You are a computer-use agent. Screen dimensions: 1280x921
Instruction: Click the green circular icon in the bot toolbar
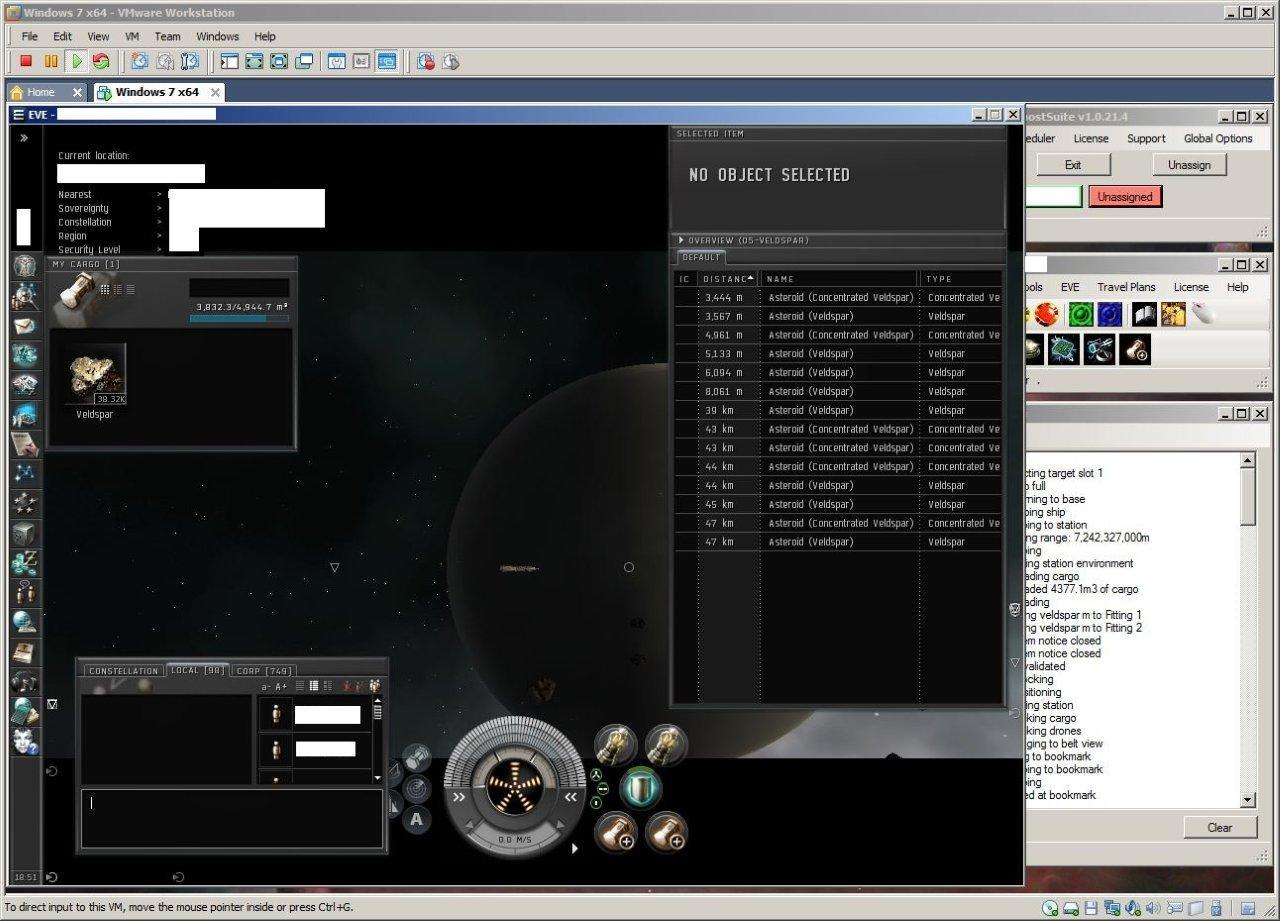(1079, 316)
